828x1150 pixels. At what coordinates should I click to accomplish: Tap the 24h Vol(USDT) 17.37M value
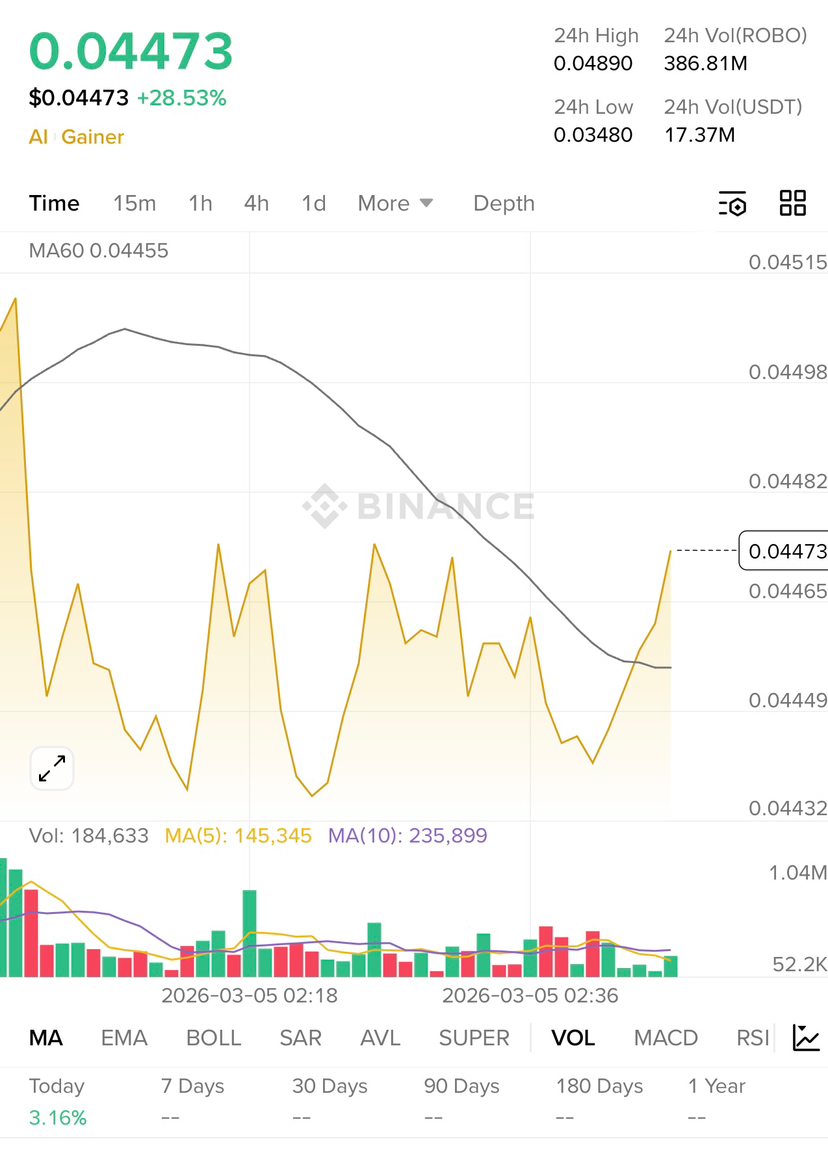(x=699, y=135)
